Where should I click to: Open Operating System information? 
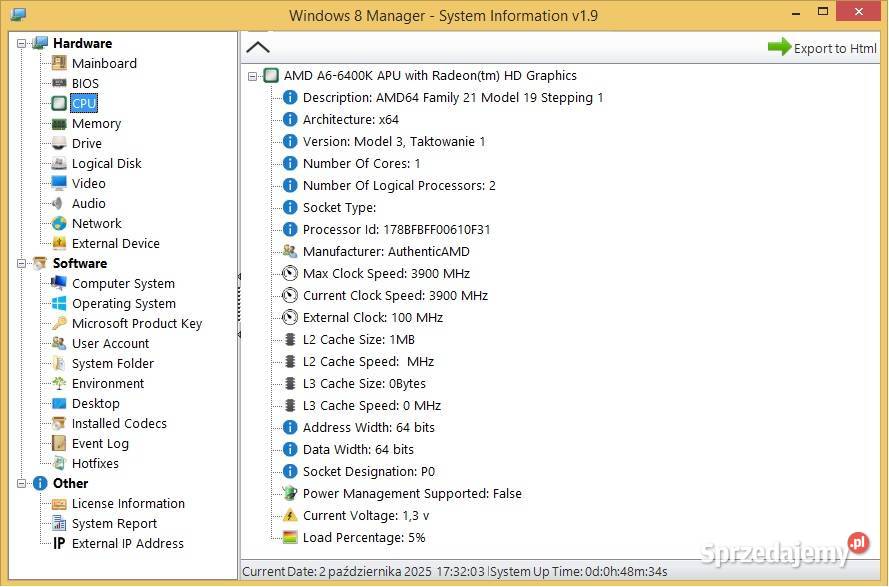(x=123, y=303)
